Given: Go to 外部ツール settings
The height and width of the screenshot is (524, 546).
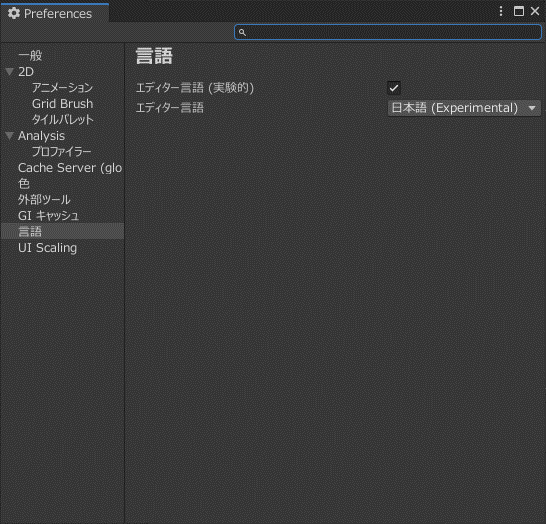Looking at the screenshot, I should click(44, 200).
